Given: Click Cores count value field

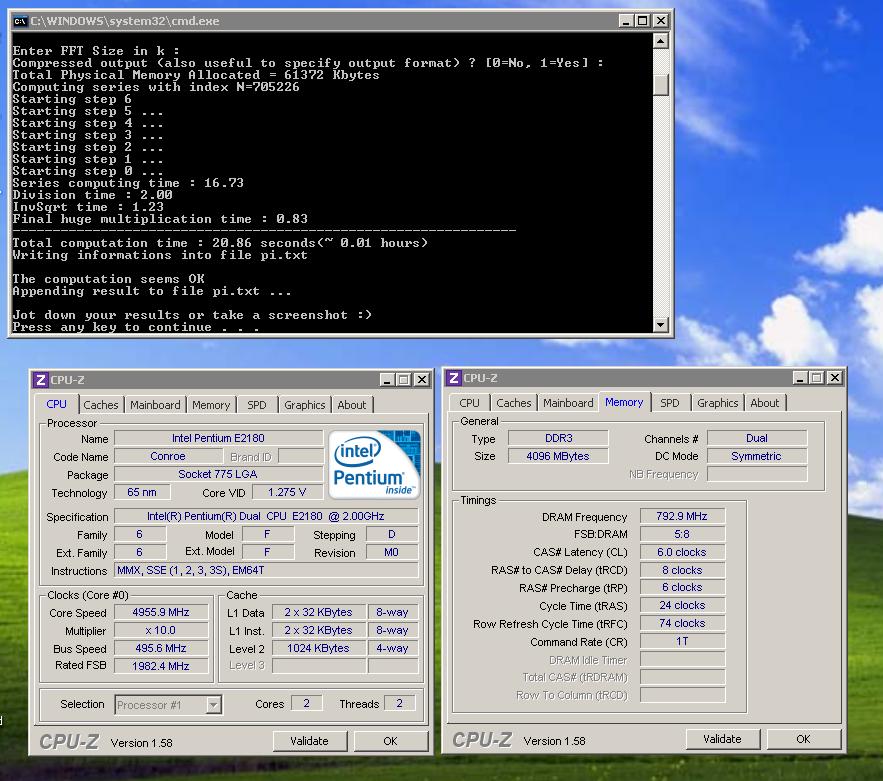Looking at the screenshot, I should coord(307,703).
